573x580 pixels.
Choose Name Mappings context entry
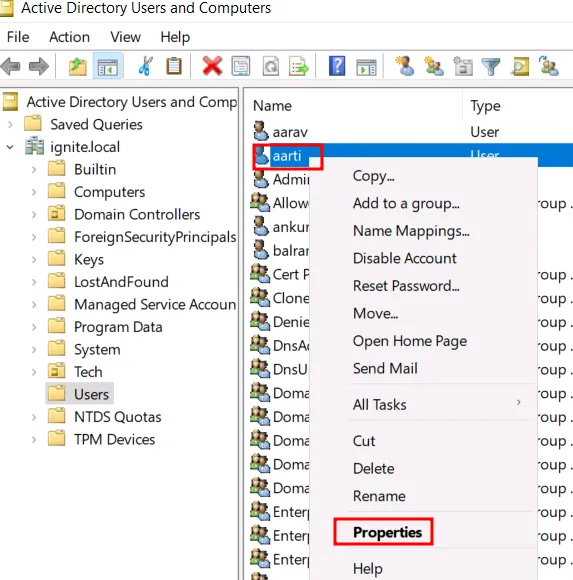pyautogui.click(x=411, y=231)
